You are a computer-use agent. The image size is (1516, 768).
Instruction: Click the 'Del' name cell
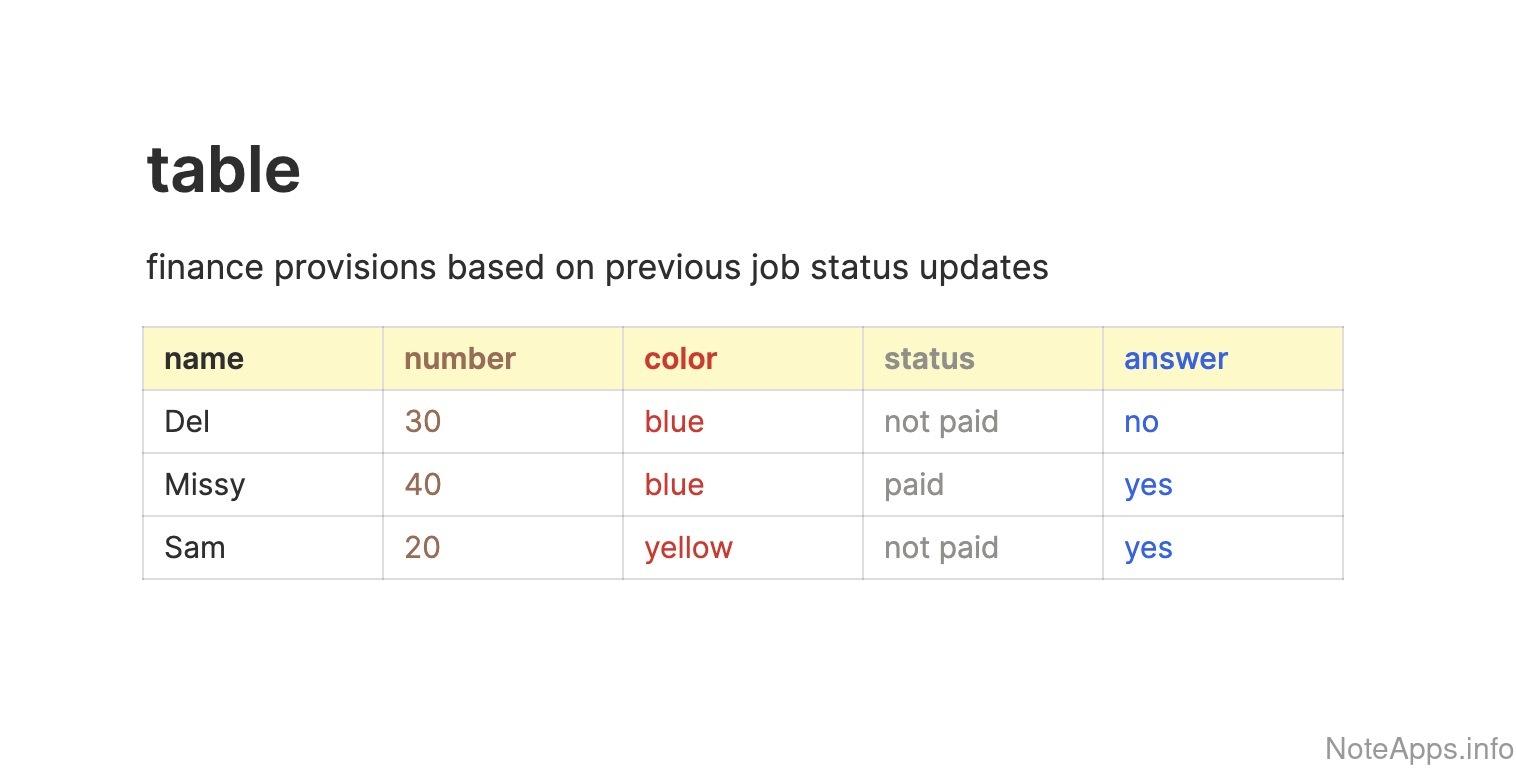(x=187, y=422)
